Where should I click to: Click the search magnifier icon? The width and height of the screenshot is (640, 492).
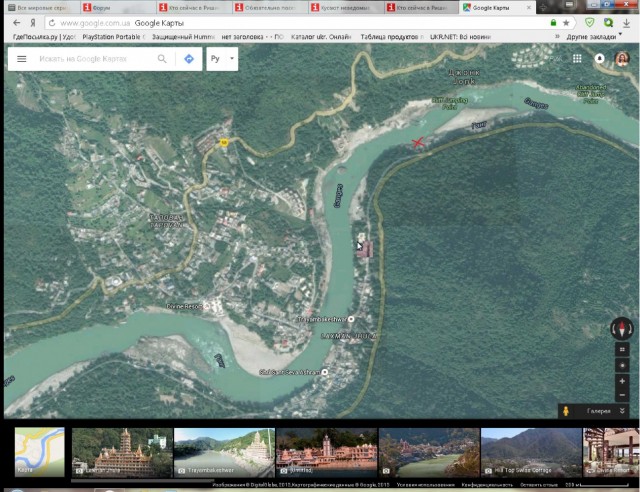[162, 59]
